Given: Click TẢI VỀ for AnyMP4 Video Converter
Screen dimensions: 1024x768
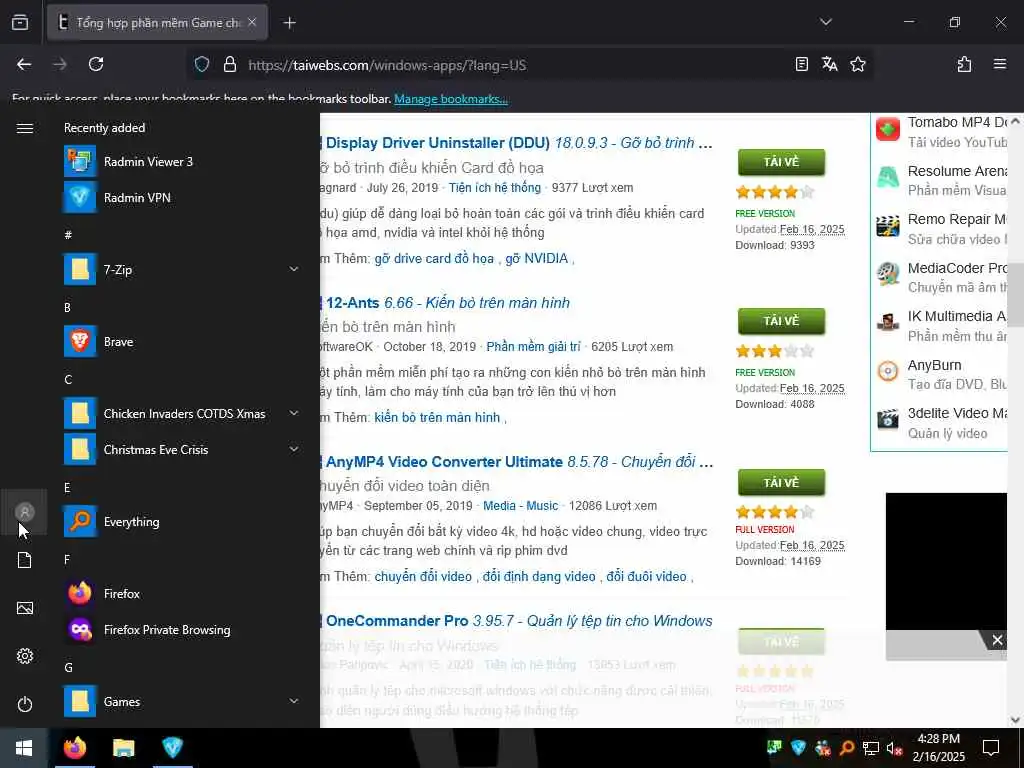Looking at the screenshot, I should coord(781,482).
